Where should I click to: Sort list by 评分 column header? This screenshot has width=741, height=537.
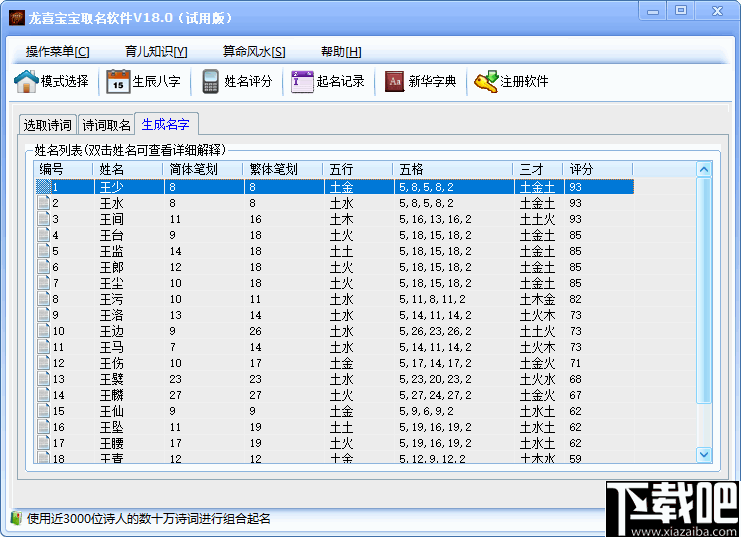tap(598, 169)
